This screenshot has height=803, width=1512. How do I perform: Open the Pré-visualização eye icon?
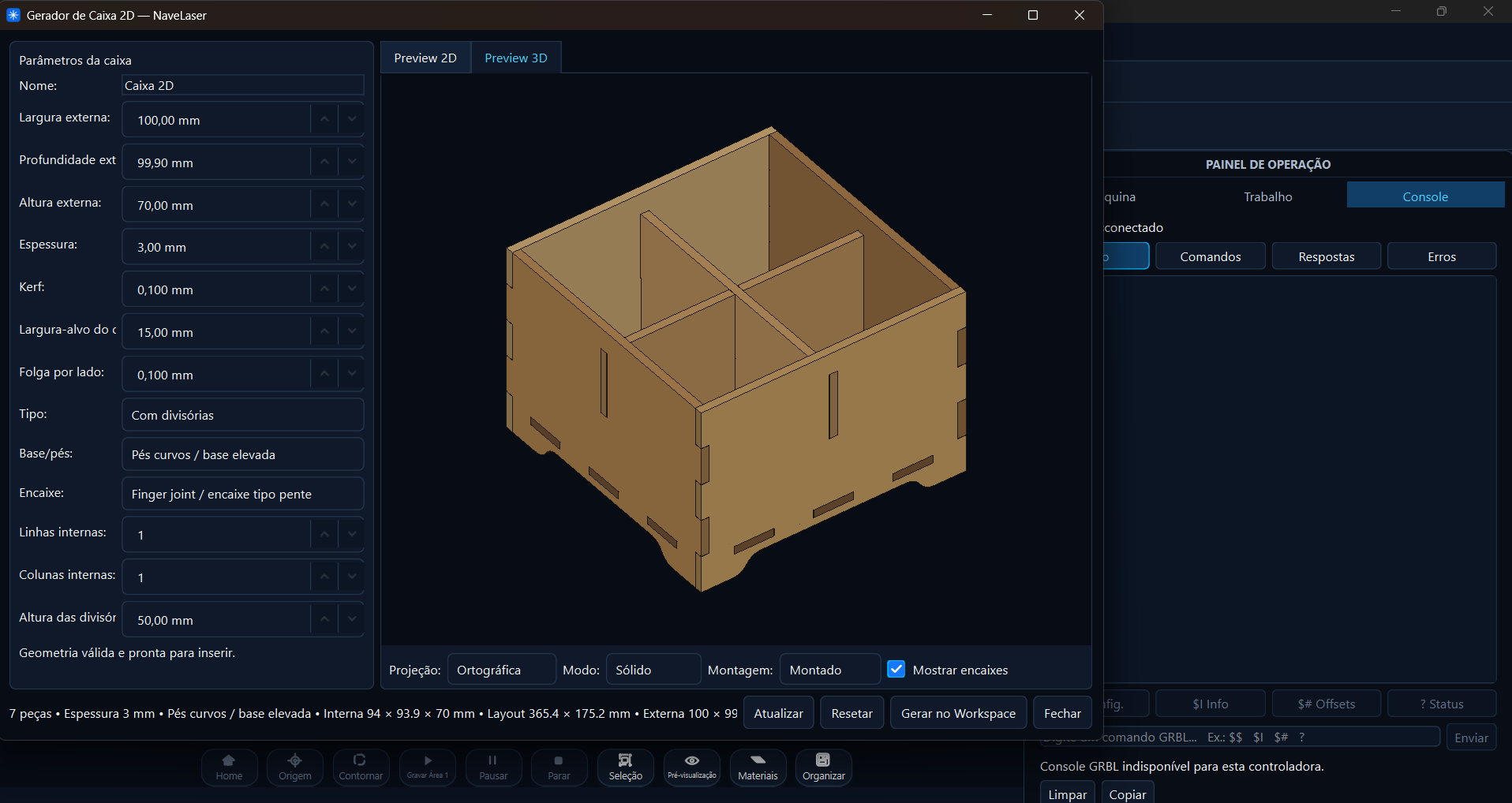click(x=692, y=767)
